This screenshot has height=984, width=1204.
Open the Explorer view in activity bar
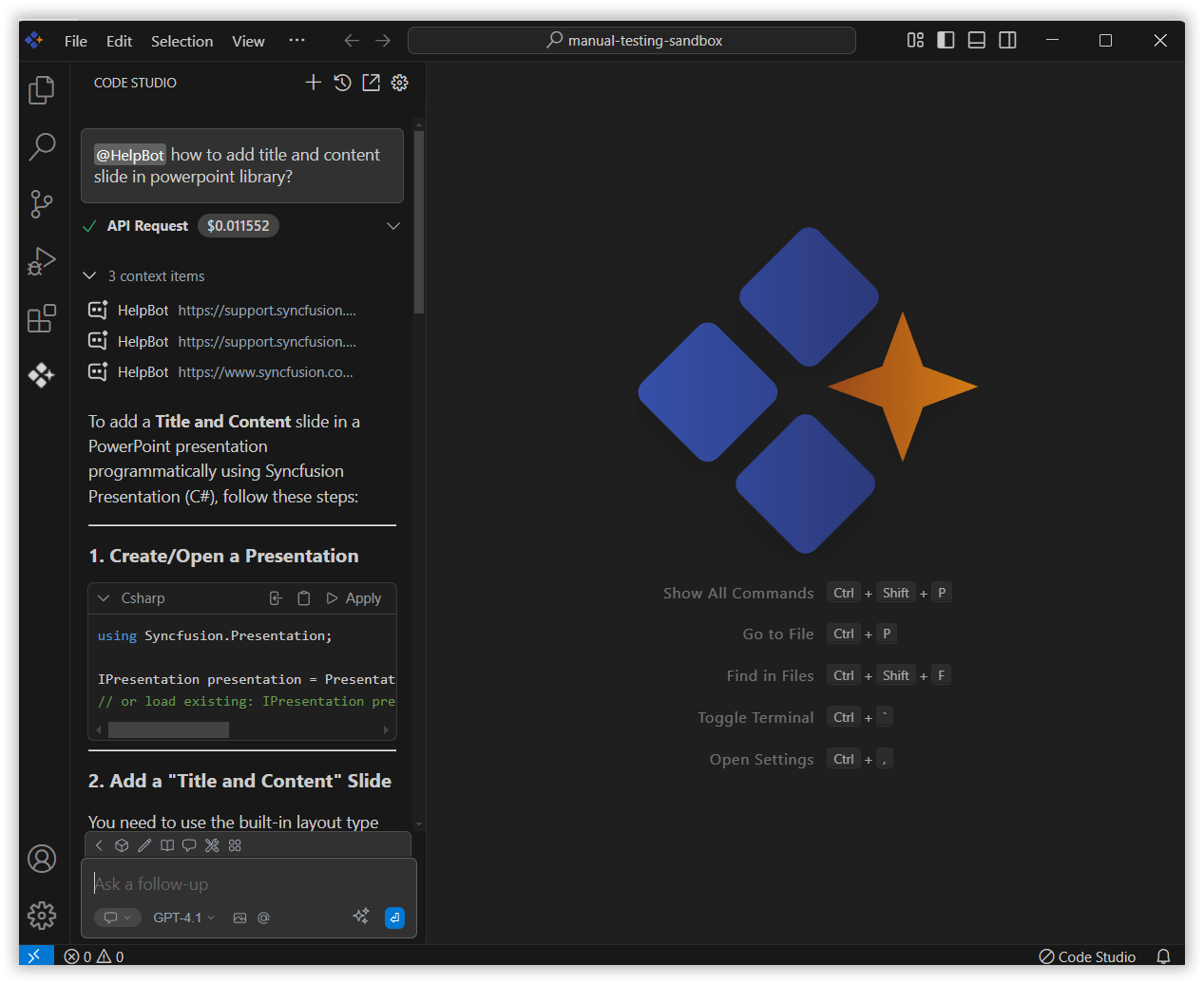point(42,90)
